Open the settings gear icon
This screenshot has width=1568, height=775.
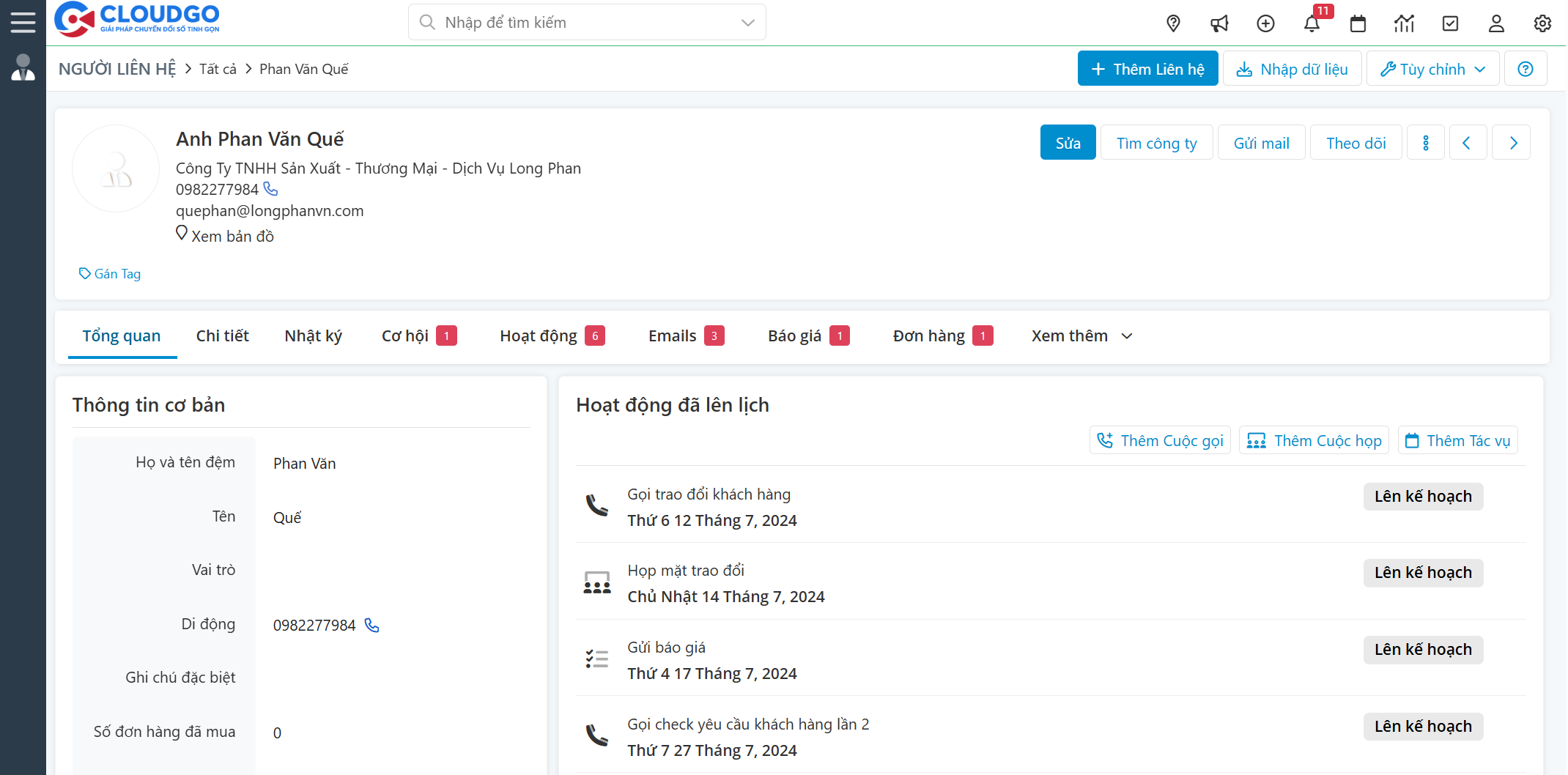[1542, 23]
